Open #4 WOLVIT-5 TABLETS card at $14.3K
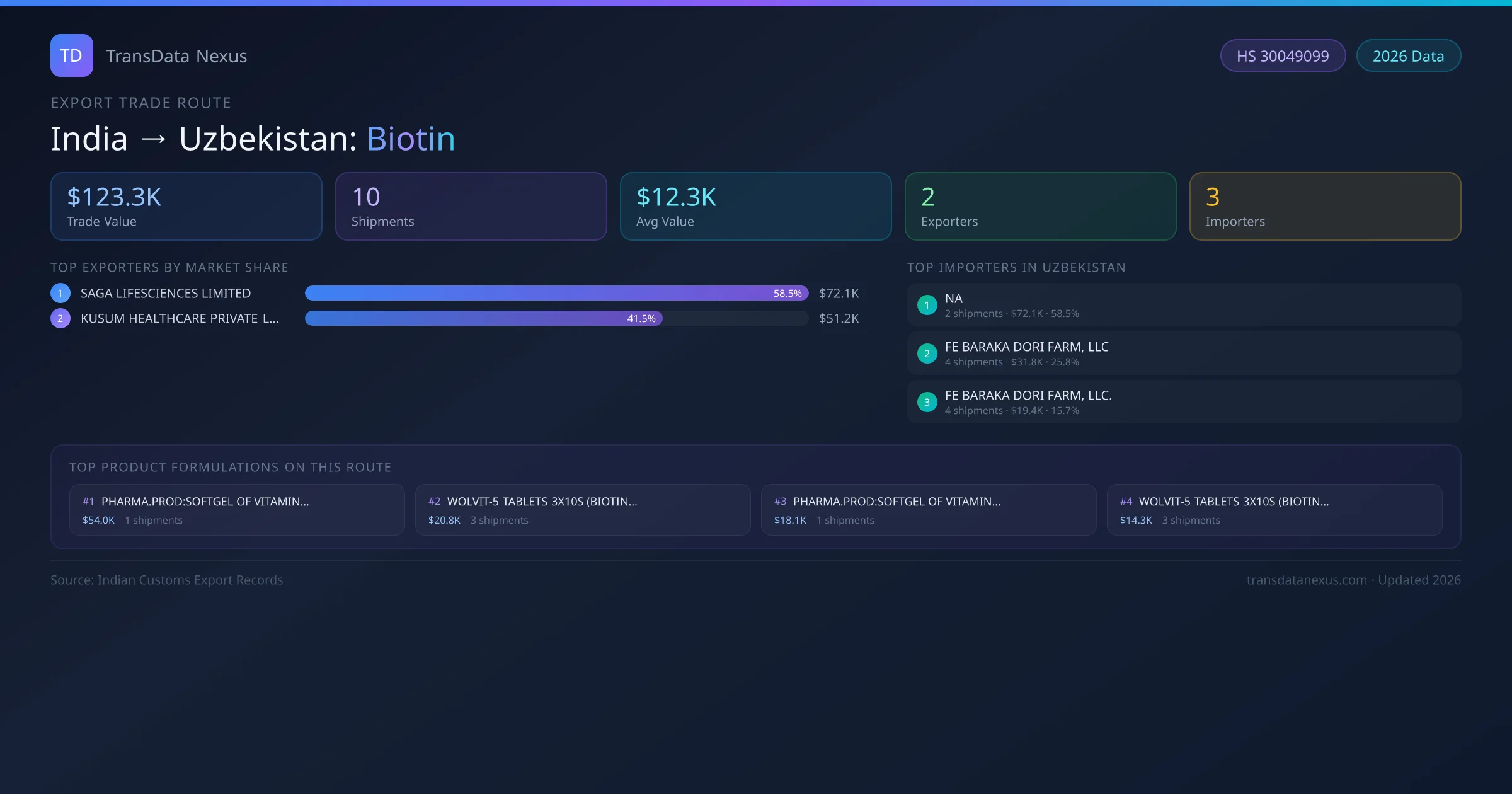 click(x=1274, y=510)
